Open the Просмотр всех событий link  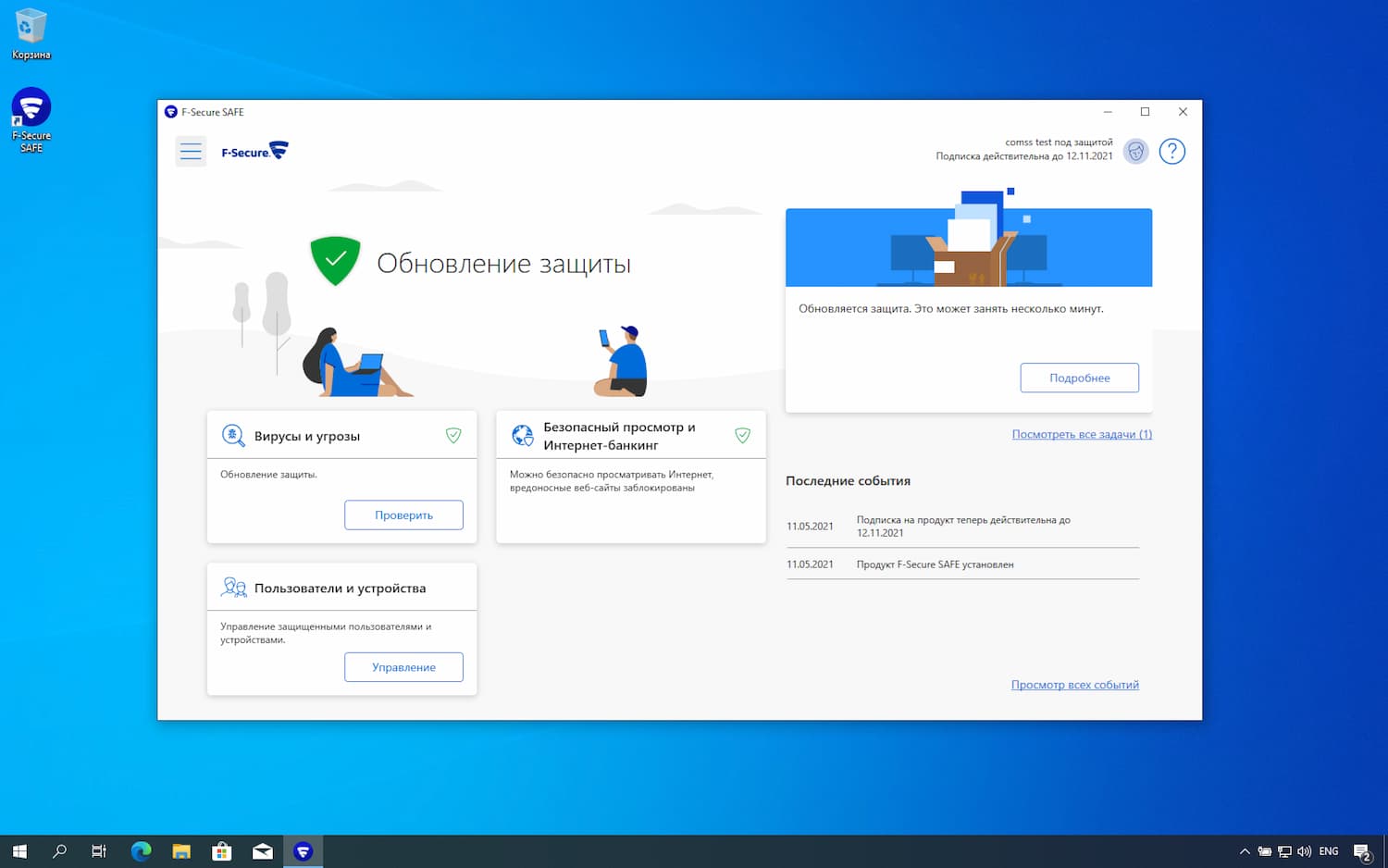pyautogui.click(x=1075, y=685)
